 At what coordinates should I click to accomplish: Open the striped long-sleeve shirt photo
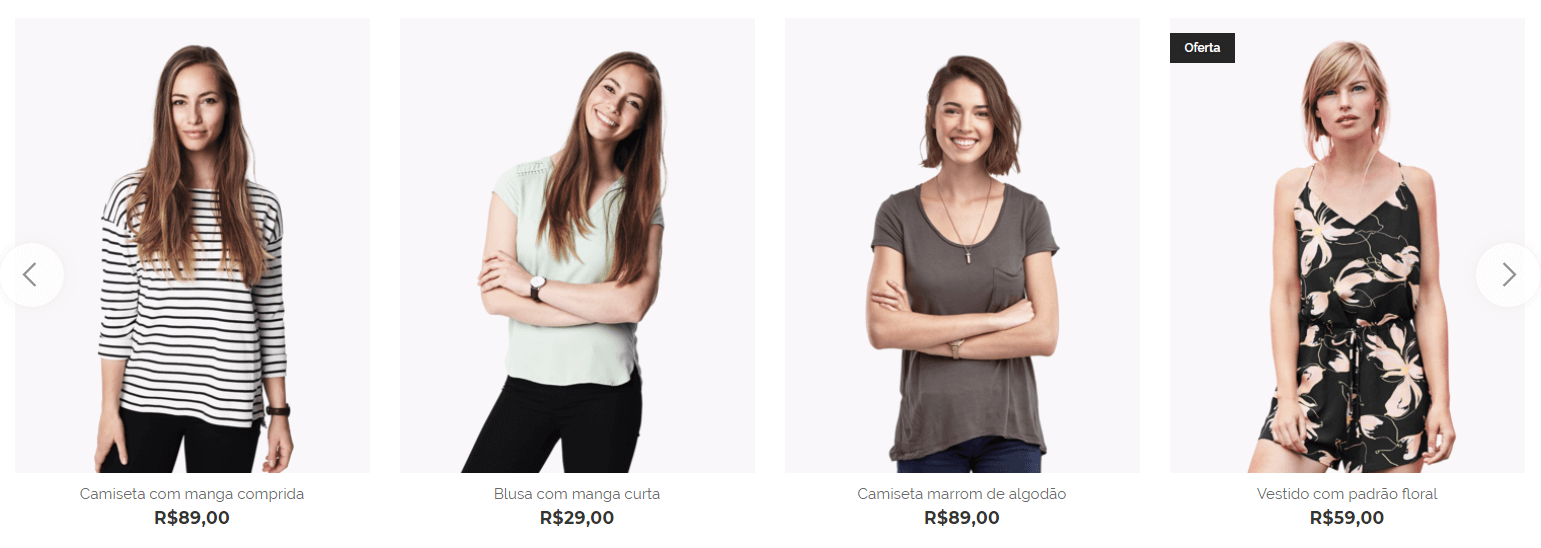point(192,245)
